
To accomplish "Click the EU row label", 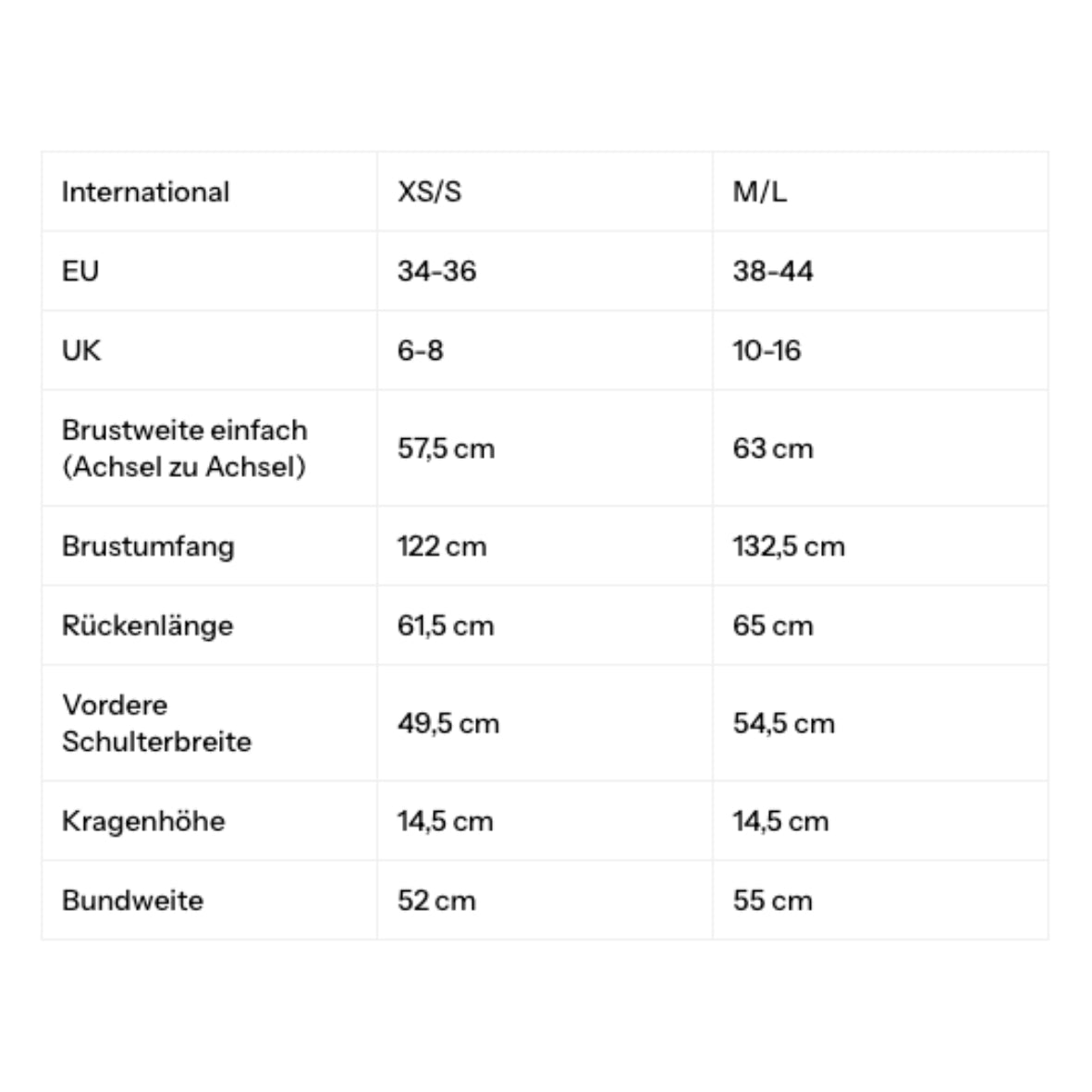I will (80, 271).
